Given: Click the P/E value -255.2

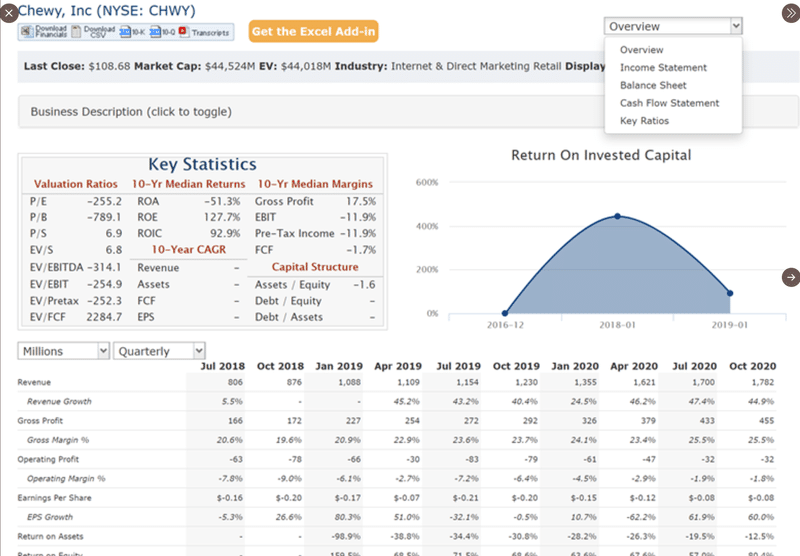Looking at the screenshot, I should click(104, 201).
